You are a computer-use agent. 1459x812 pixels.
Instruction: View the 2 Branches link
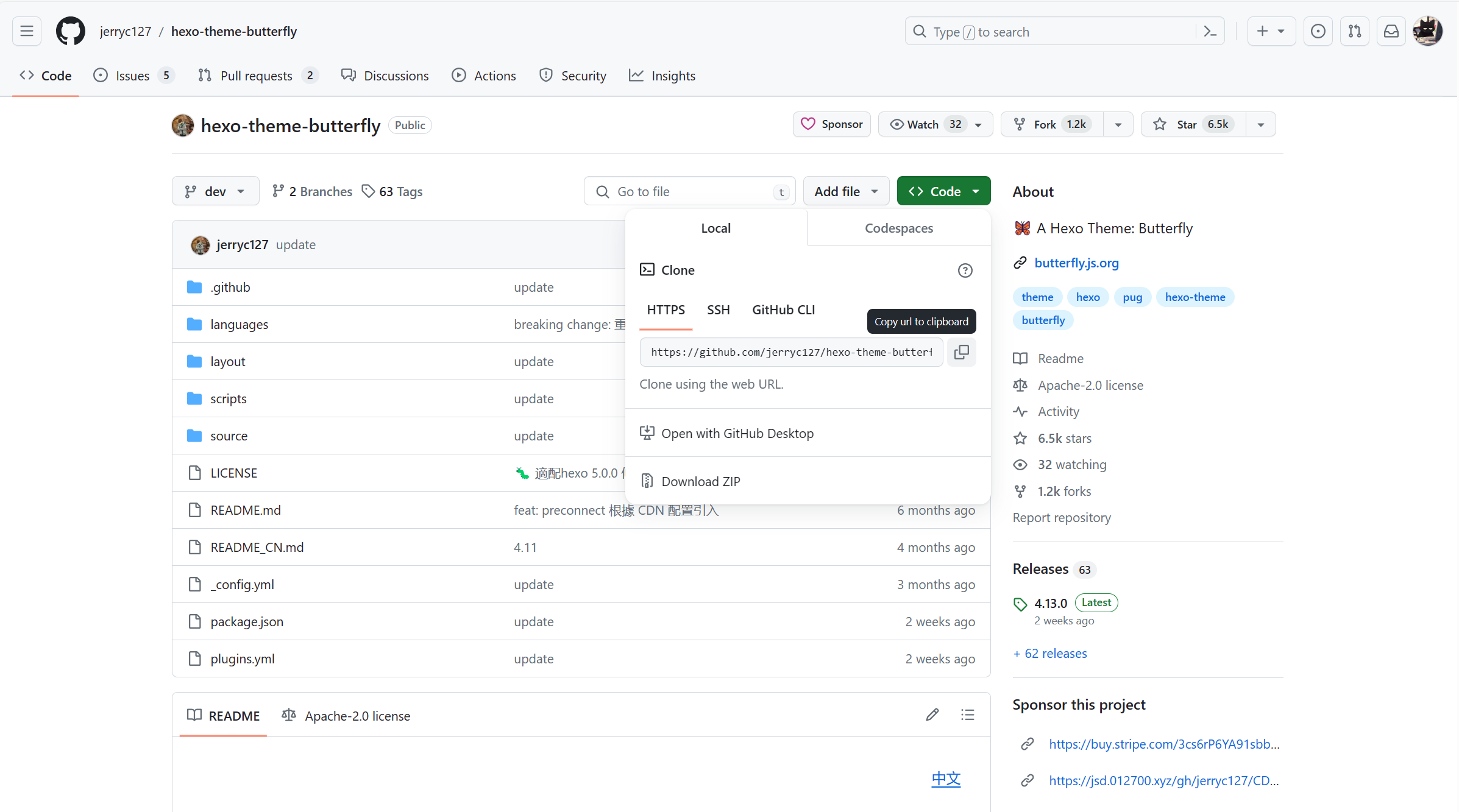tap(312, 191)
